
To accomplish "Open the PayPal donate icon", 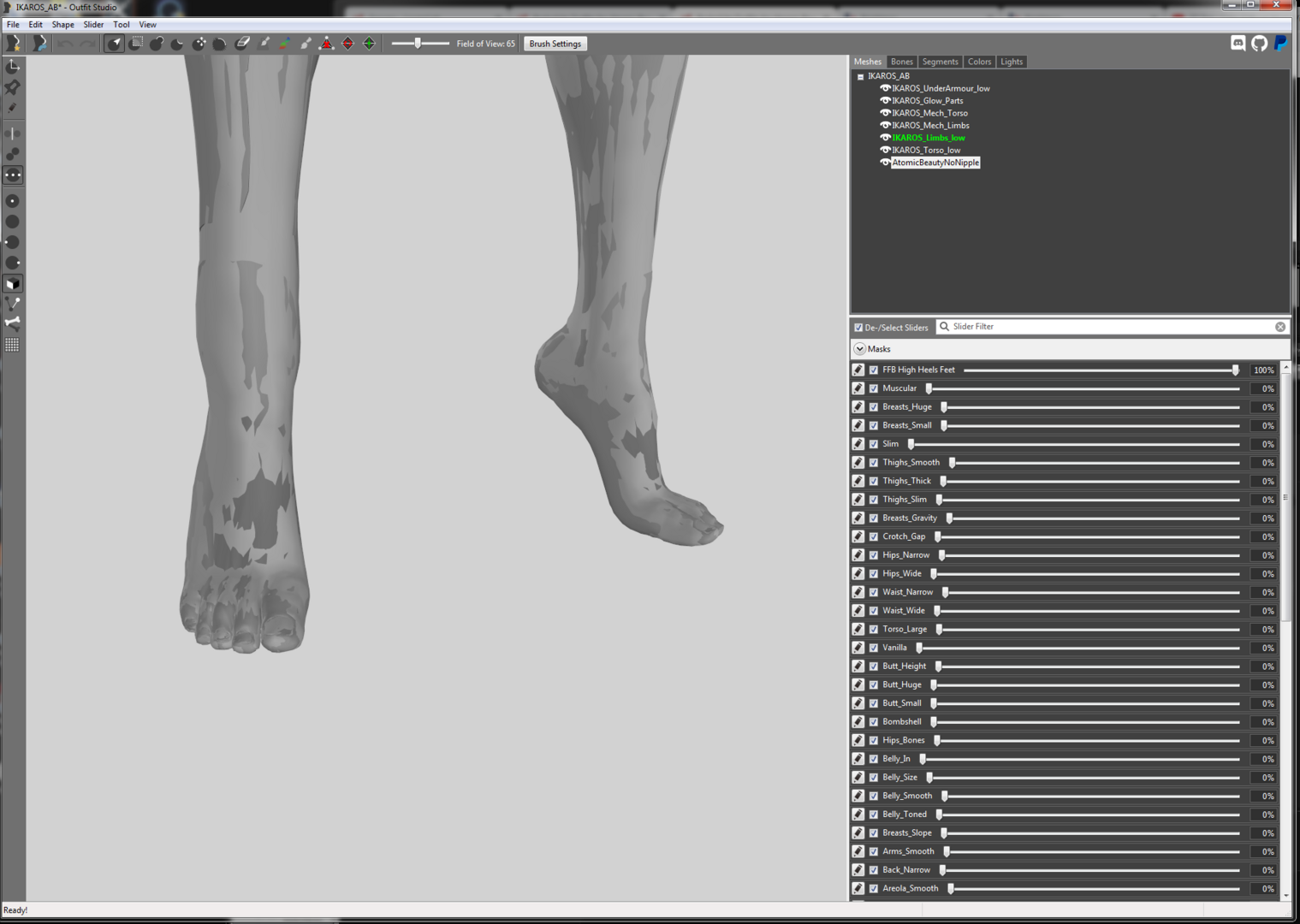I will [x=1280, y=43].
